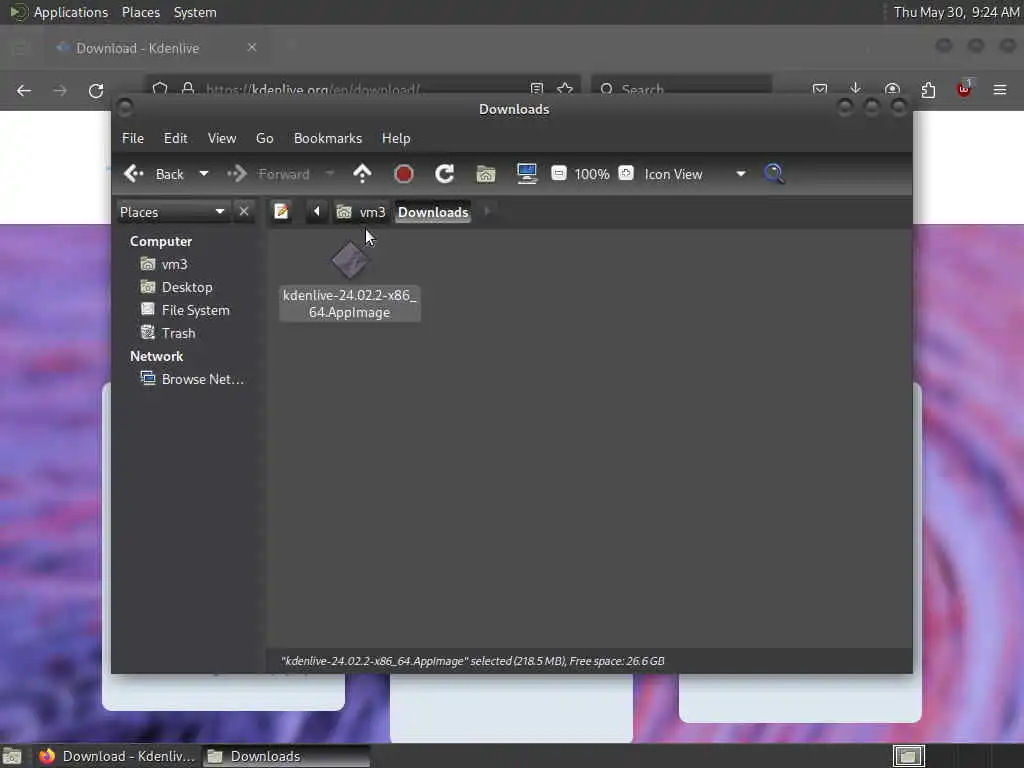Open the Bookmarks menu
The image size is (1024, 768).
(328, 138)
